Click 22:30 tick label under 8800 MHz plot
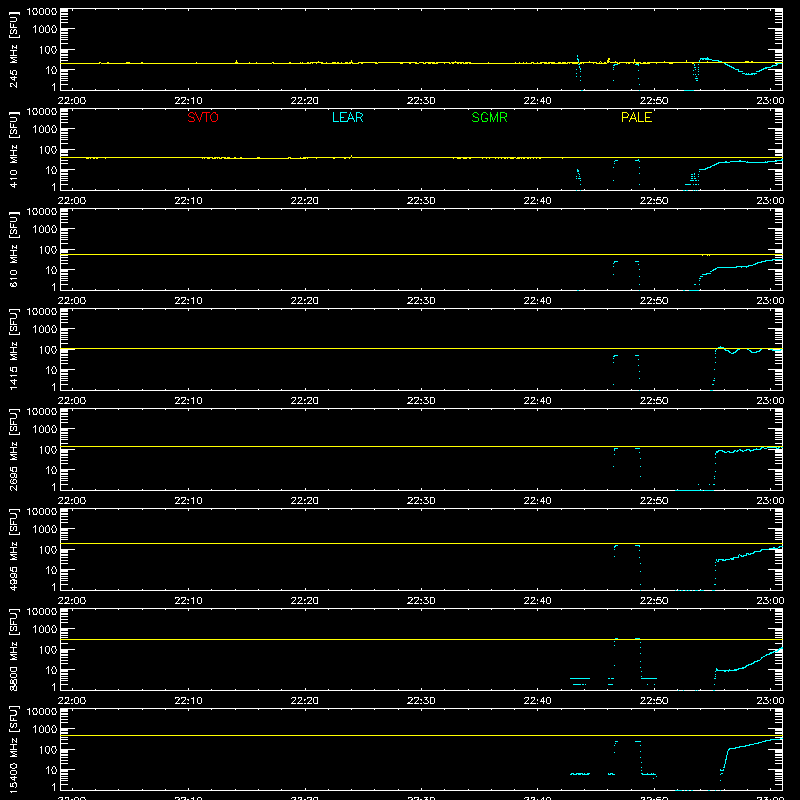The height and width of the screenshot is (800, 800). (x=421, y=701)
